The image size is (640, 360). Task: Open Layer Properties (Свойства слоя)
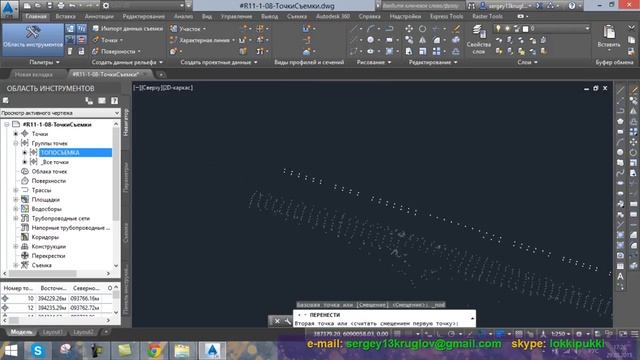pyautogui.click(x=478, y=40)
